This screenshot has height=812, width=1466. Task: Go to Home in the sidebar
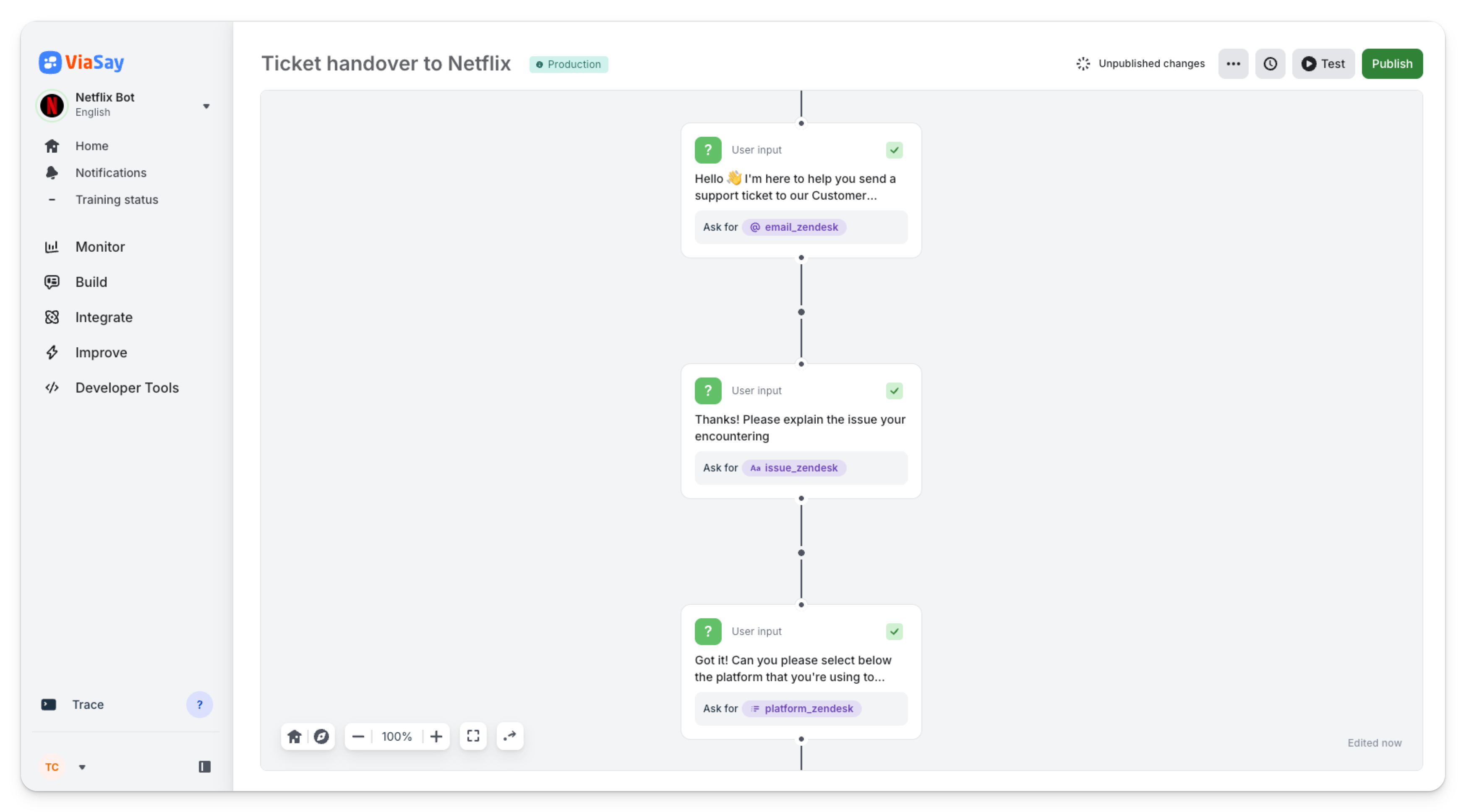click(x=91, y=146)
